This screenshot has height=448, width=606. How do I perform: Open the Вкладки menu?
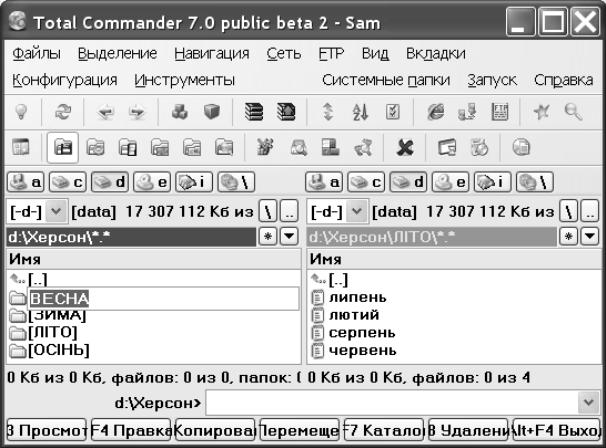click(436, 54)
